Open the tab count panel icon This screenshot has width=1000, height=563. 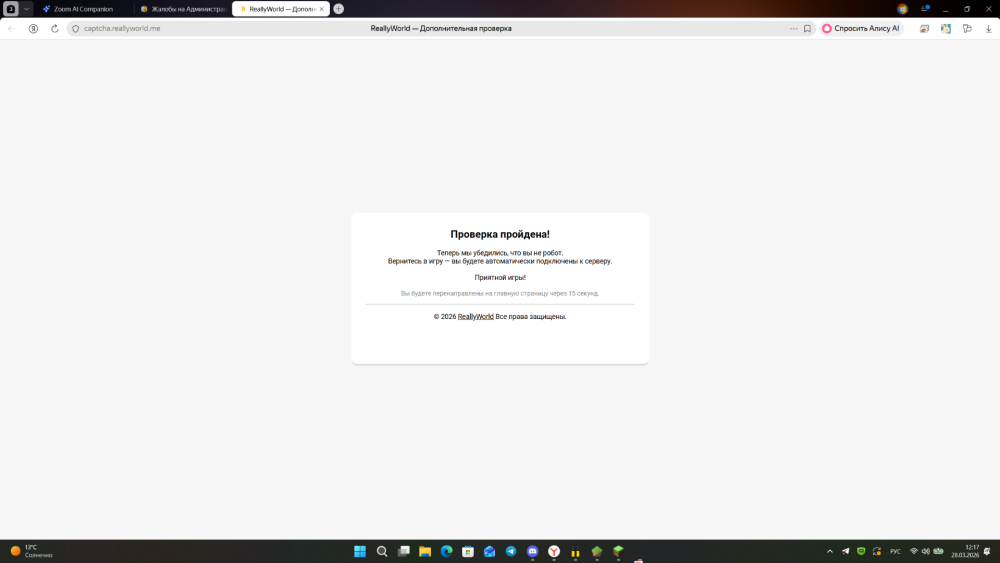point(11,9)
